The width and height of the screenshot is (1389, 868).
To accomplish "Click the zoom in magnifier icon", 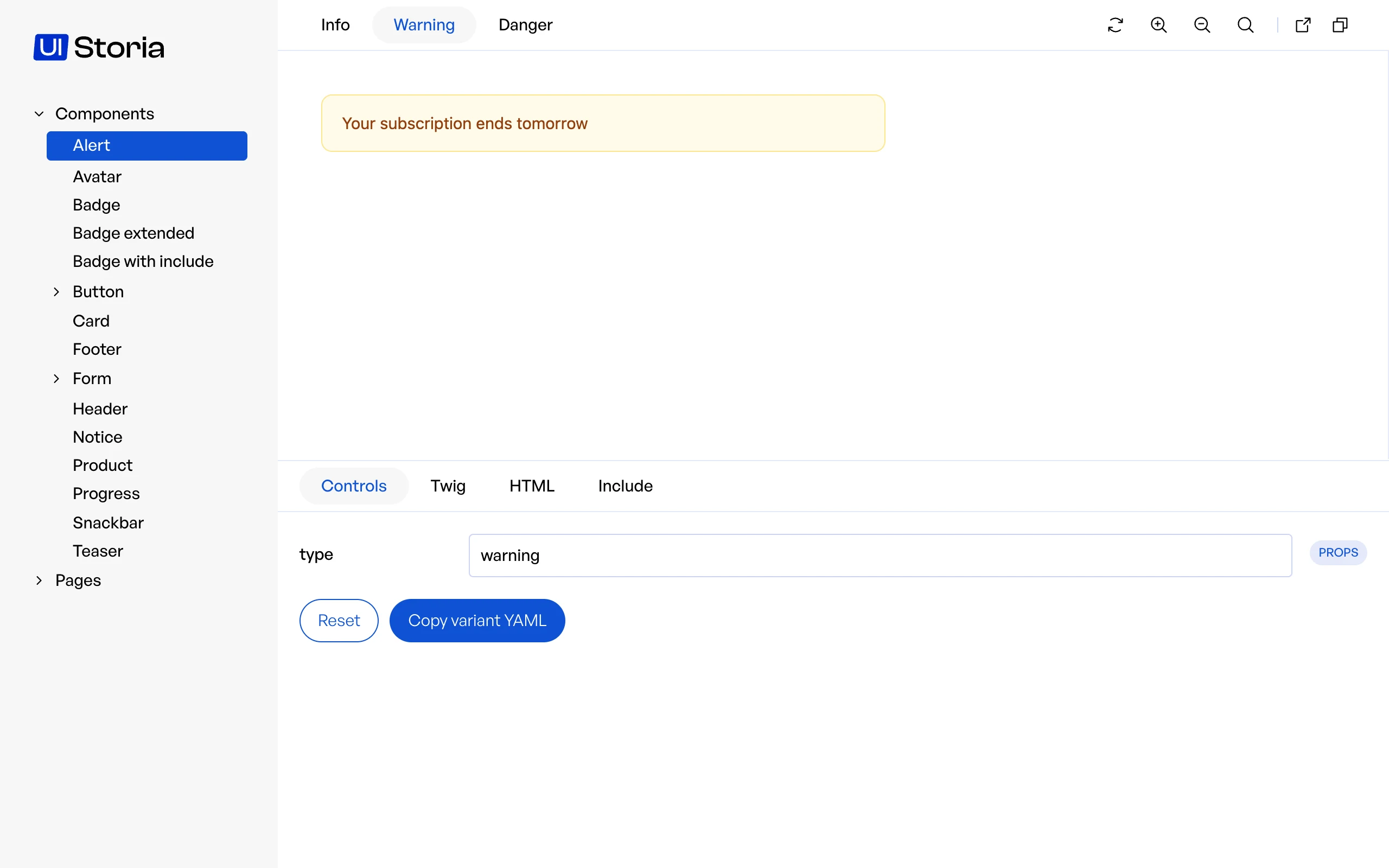I will (1158, 25).
